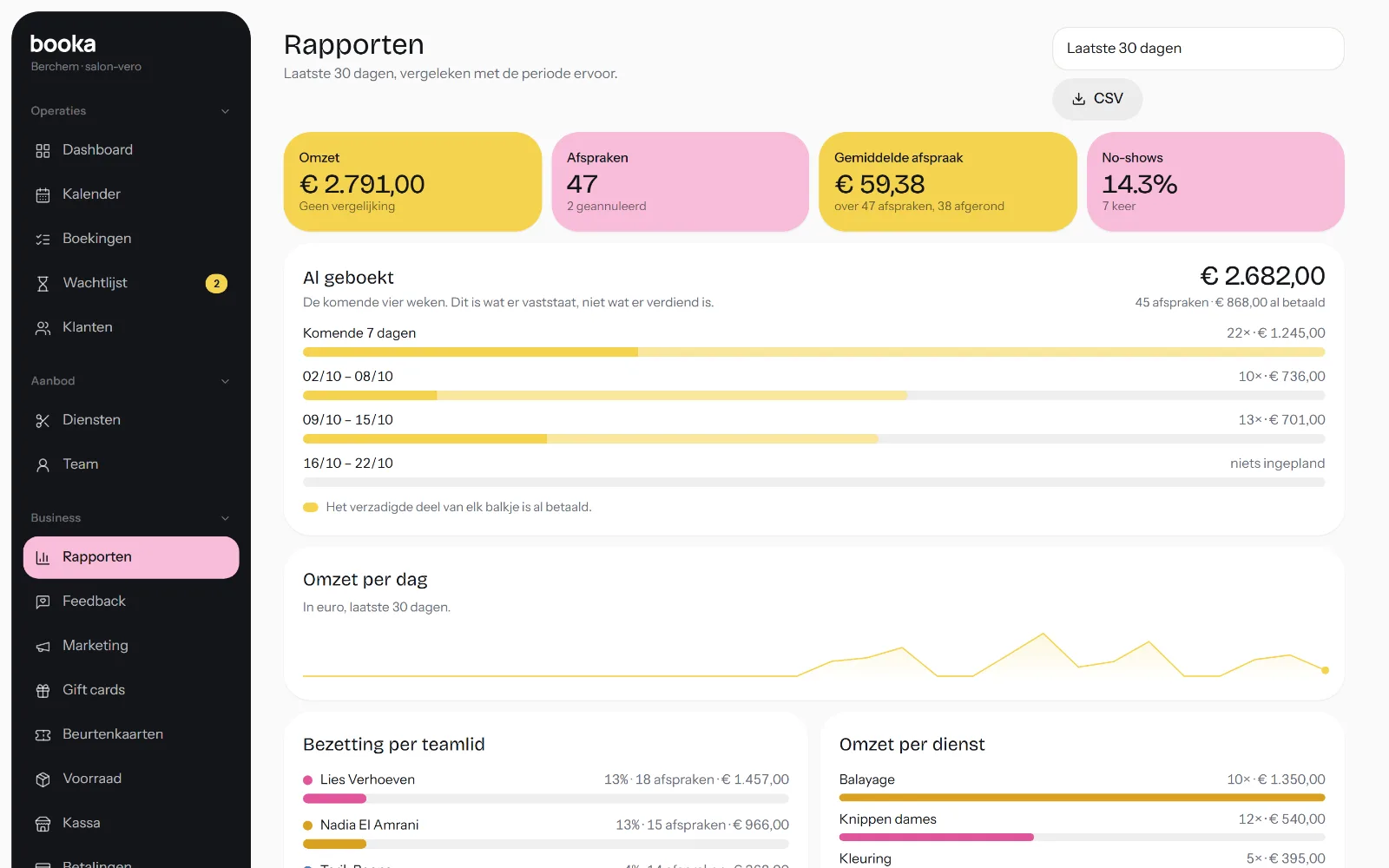Image resolution: width=1389 pixels, height=868 pixels.
Task: Open the Team menu item
Action: tap(131, 464)
